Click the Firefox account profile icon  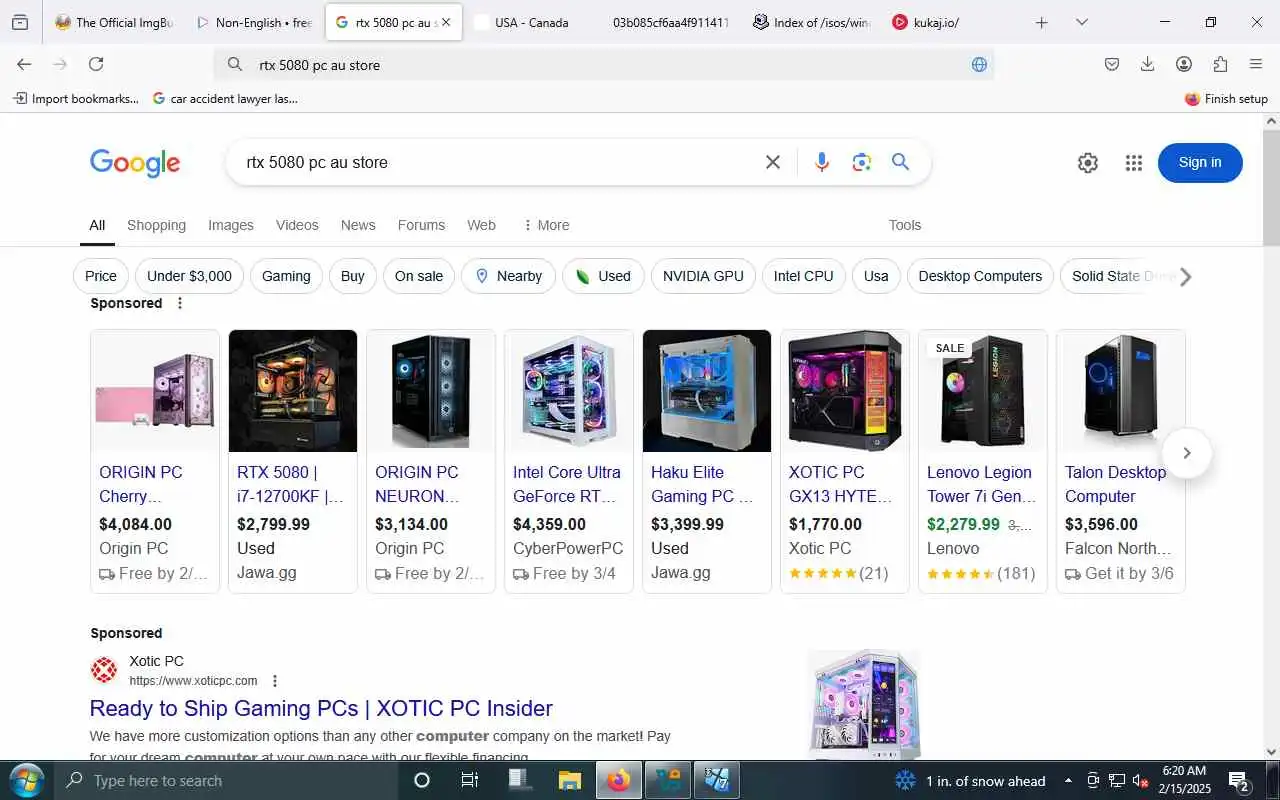click(x=1184, y=64)
